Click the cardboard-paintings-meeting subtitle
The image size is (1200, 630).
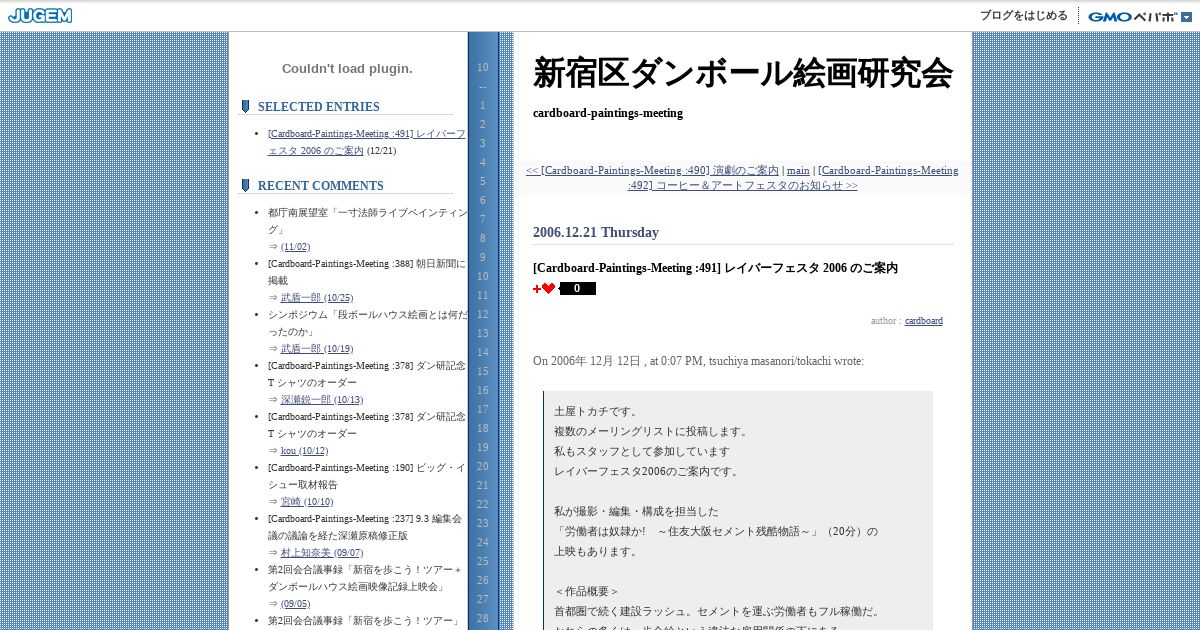608,113
